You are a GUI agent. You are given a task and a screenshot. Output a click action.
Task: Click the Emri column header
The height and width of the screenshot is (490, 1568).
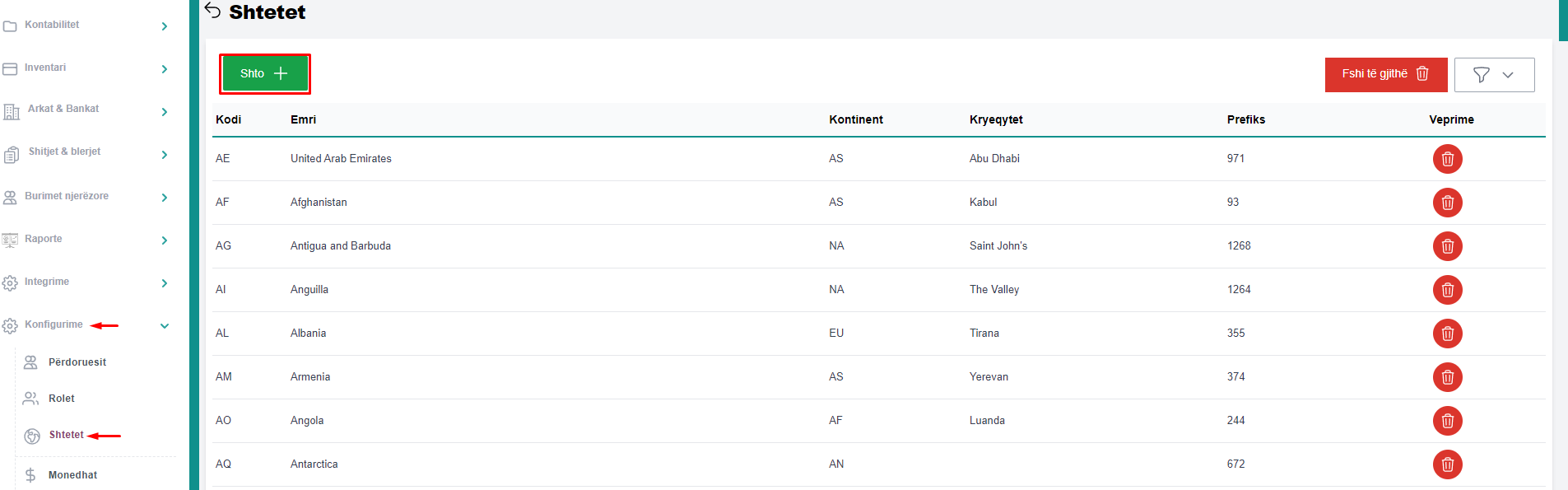pos(303,119)
